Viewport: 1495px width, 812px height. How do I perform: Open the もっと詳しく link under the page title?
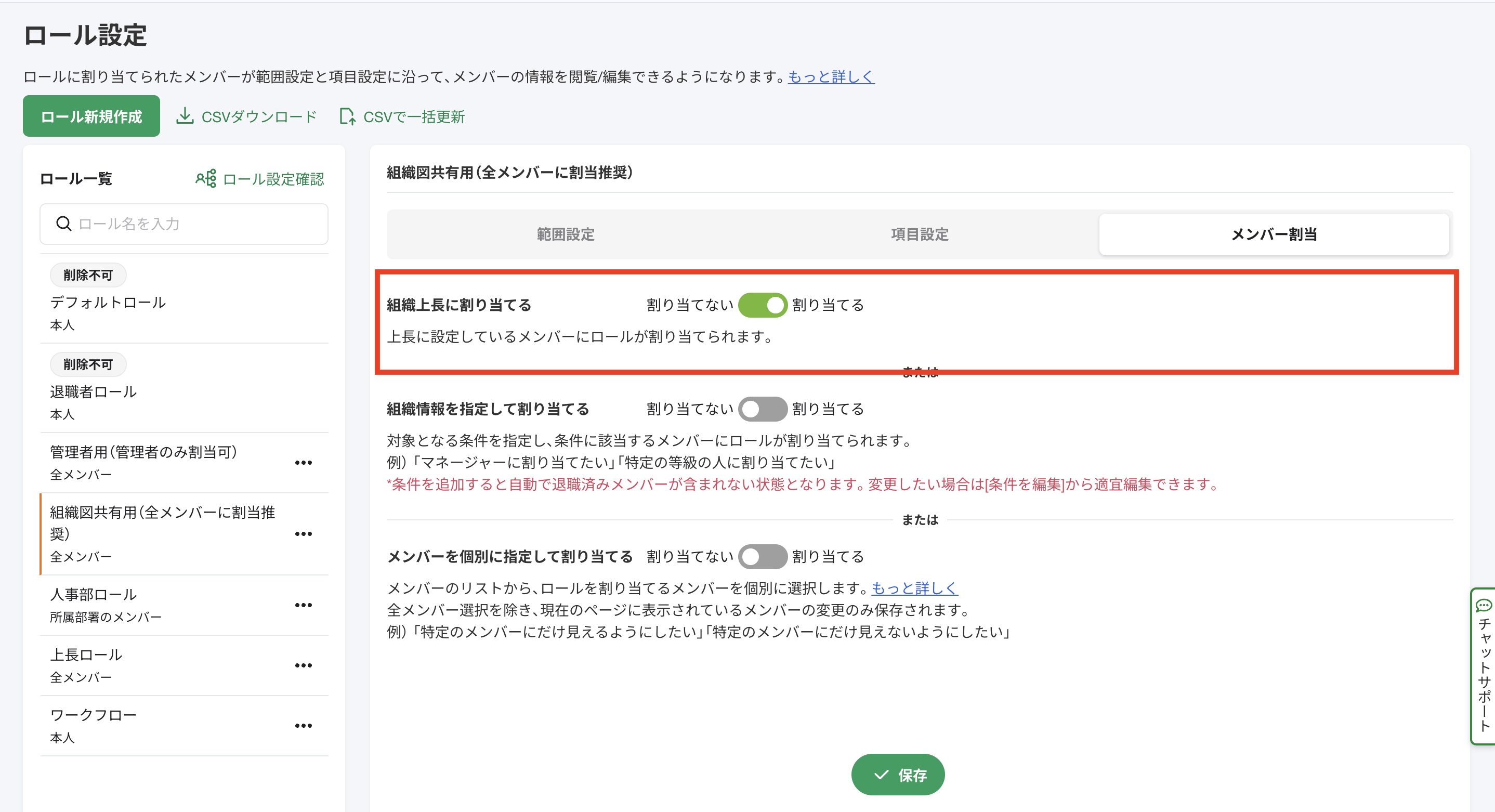(x=831, y=76)
